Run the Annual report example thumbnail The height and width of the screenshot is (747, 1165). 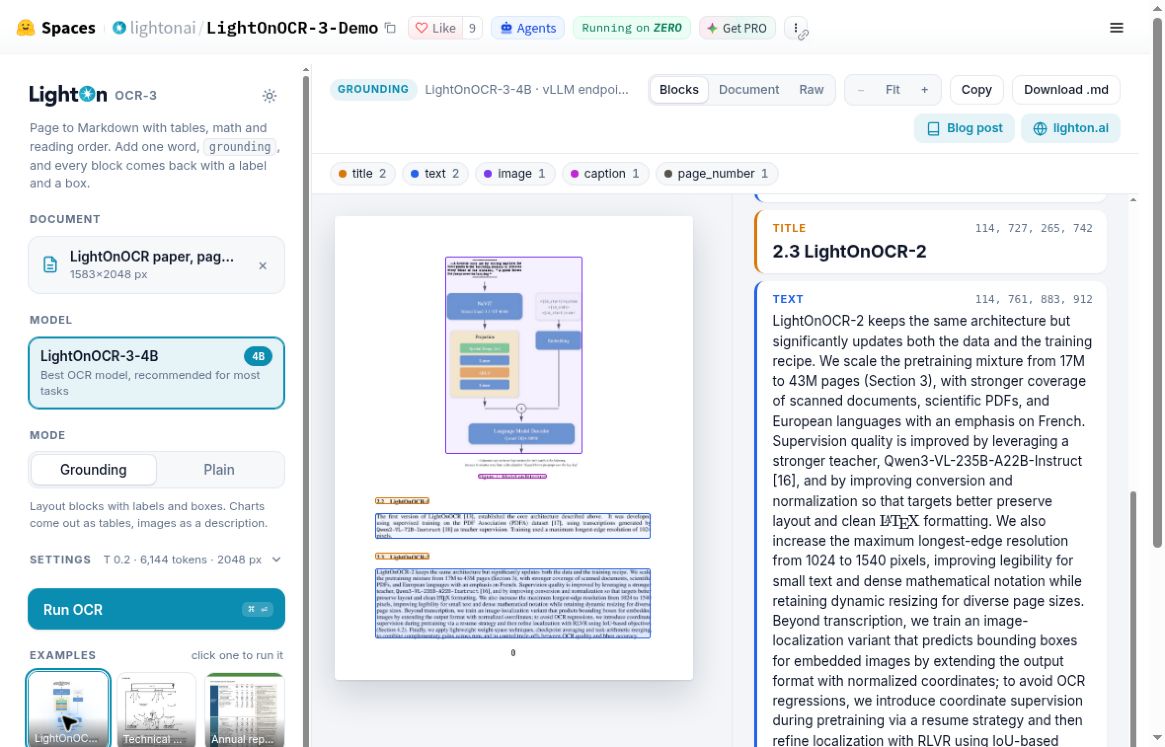(x=244, y=710)
